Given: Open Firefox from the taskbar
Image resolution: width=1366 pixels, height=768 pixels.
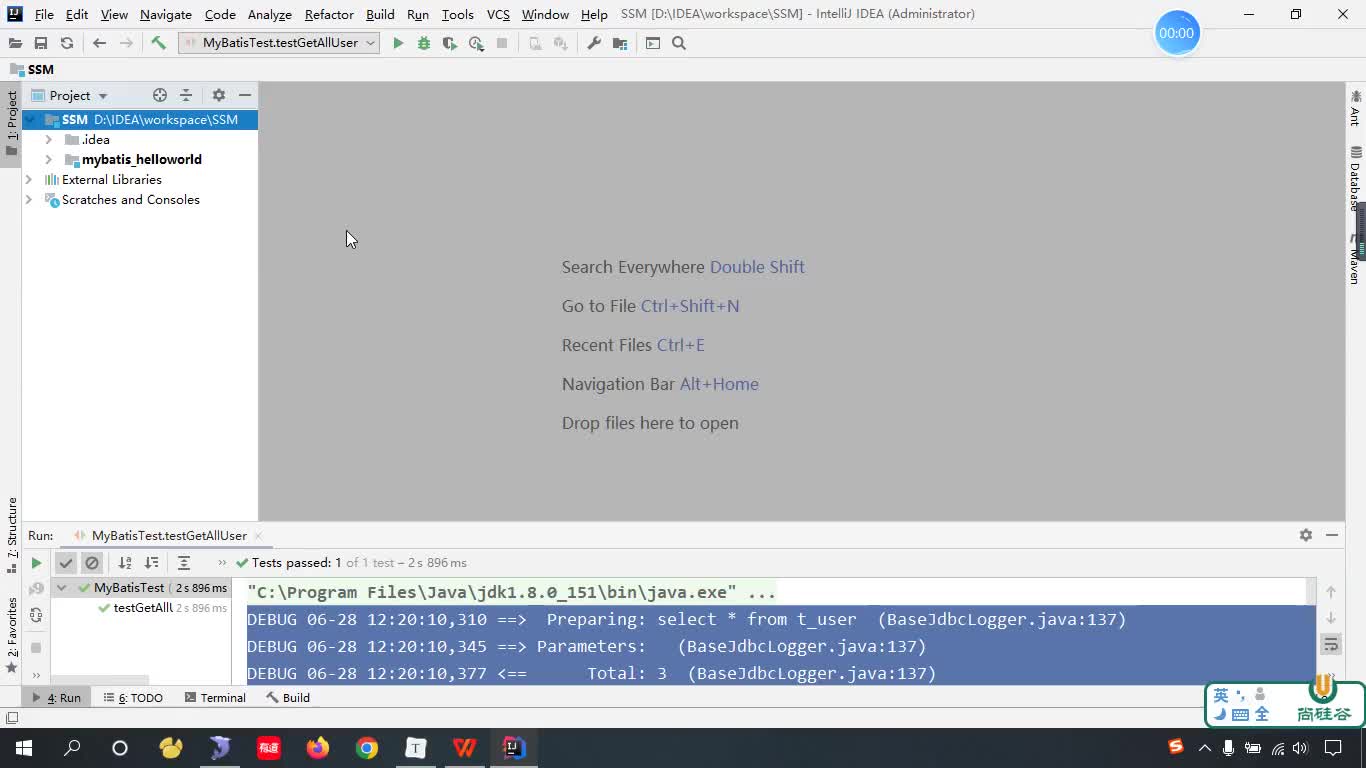Looking at the screenshot, I should coord(318,748).
